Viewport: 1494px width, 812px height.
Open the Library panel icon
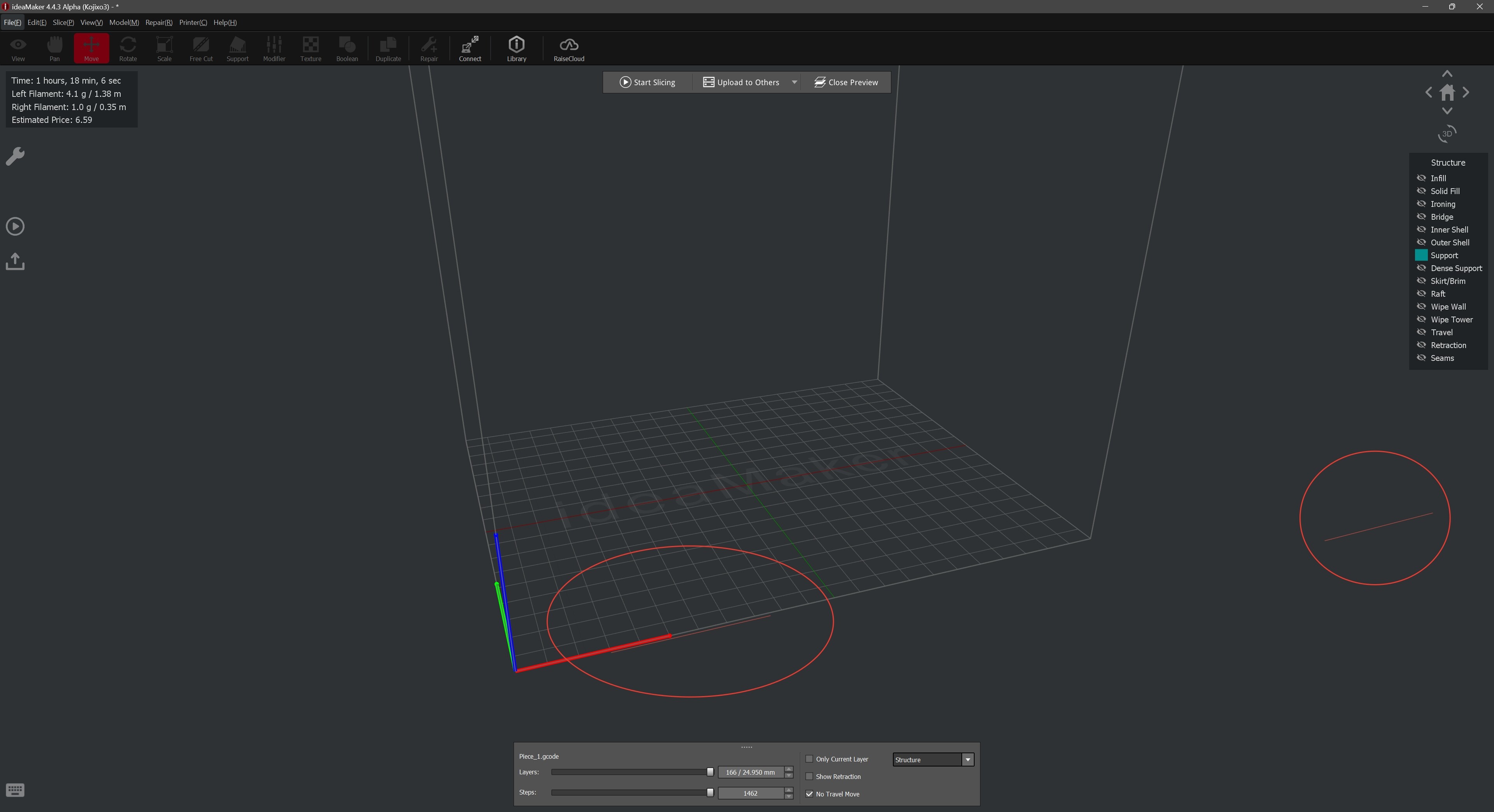point(516,48)
